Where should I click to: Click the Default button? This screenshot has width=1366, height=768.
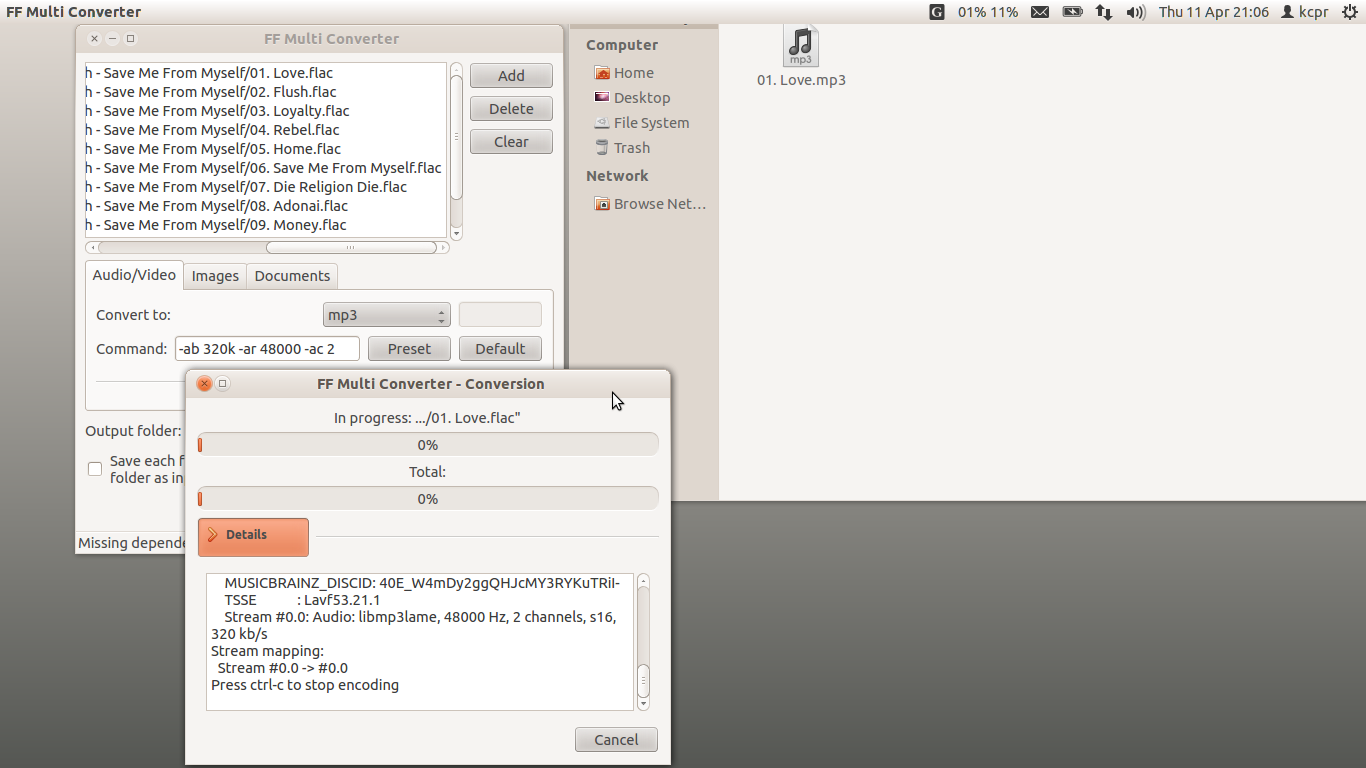(x=500, y=349)
